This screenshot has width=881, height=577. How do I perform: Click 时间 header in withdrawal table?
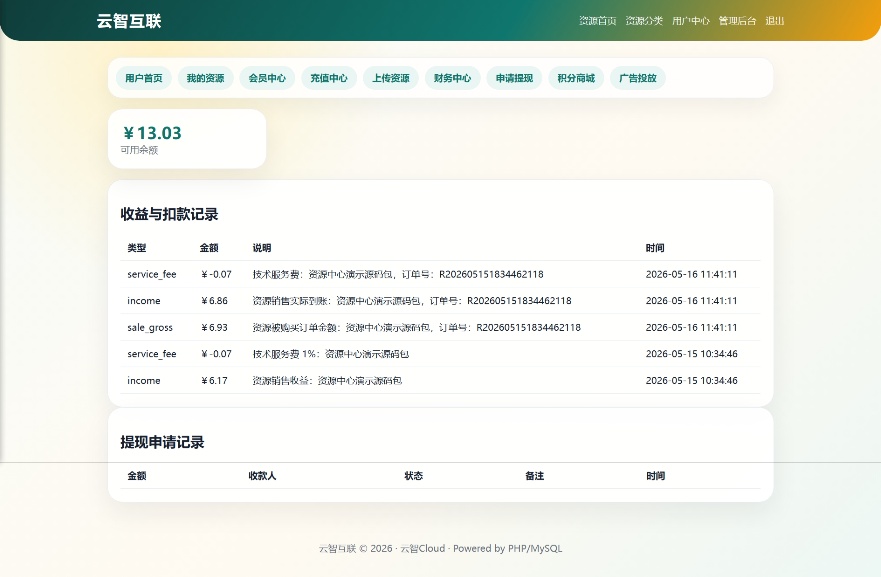[655, 476]
